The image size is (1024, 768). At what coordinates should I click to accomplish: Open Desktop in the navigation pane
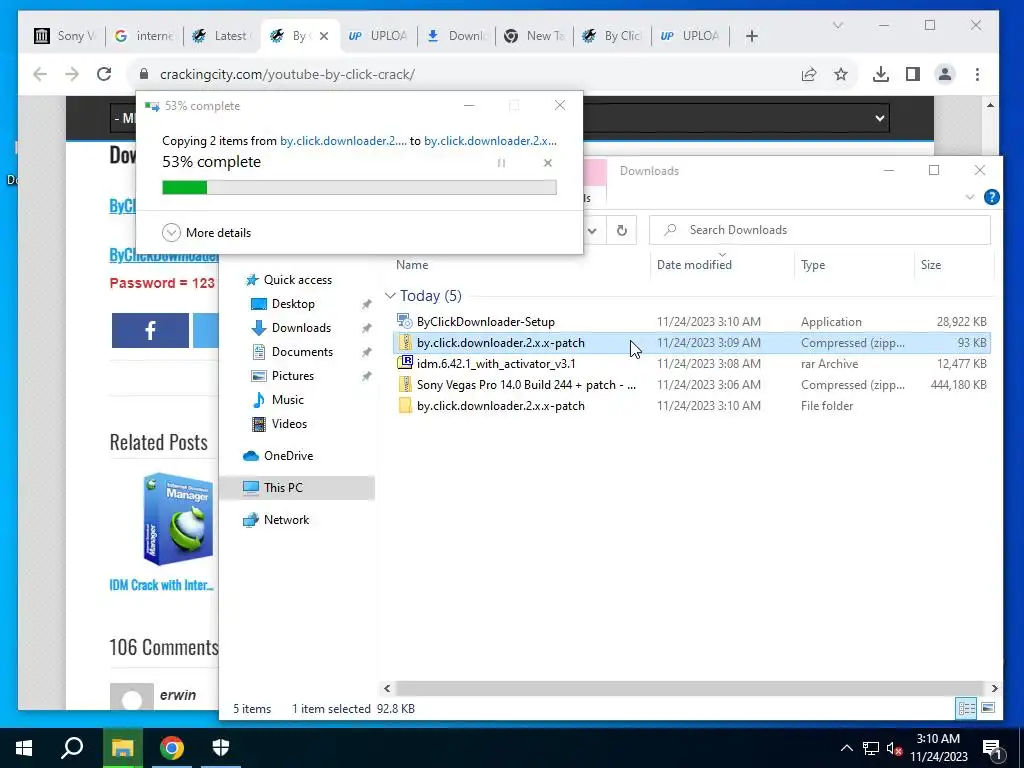tap(293, 304)
